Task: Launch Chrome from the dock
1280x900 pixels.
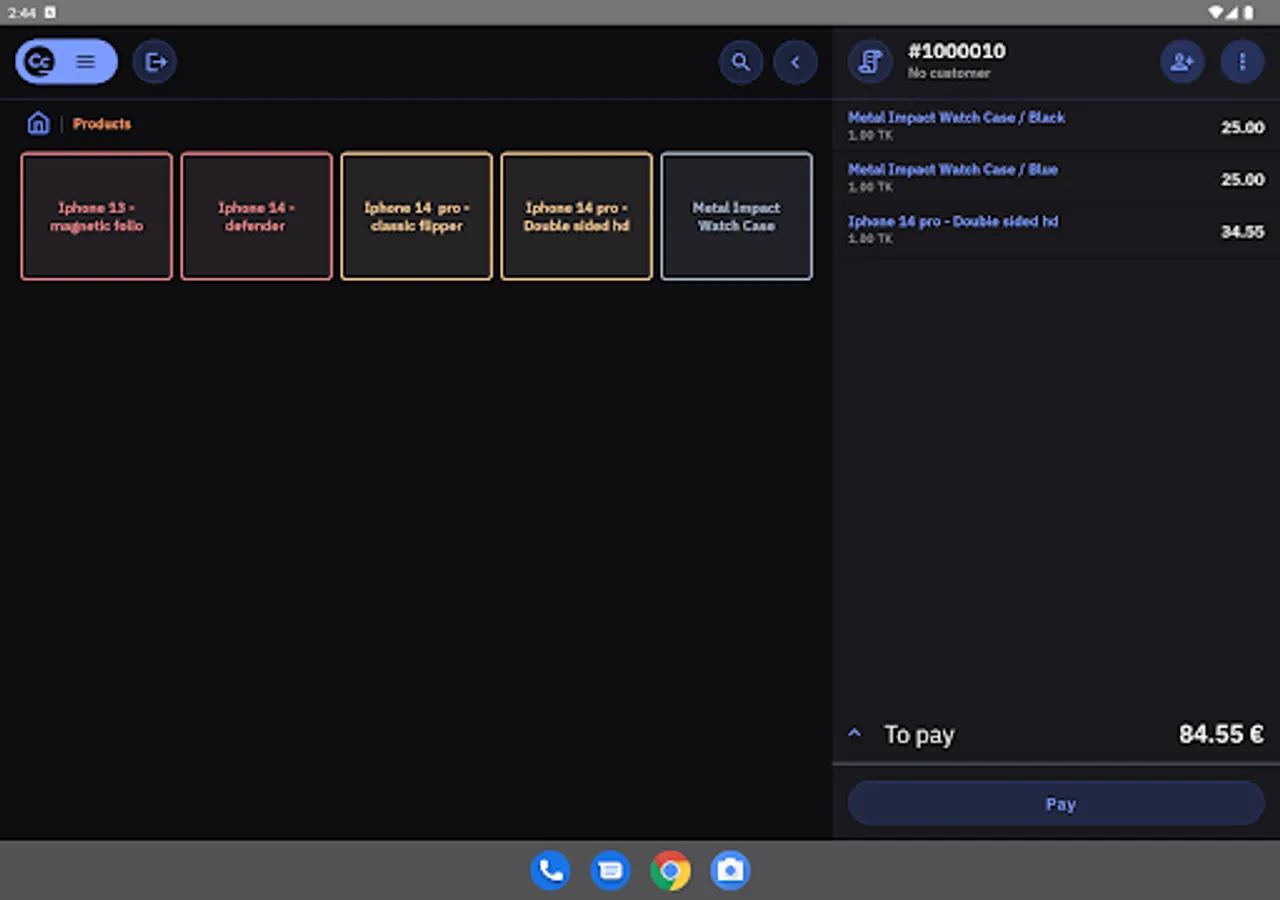Action: point(670,870)
